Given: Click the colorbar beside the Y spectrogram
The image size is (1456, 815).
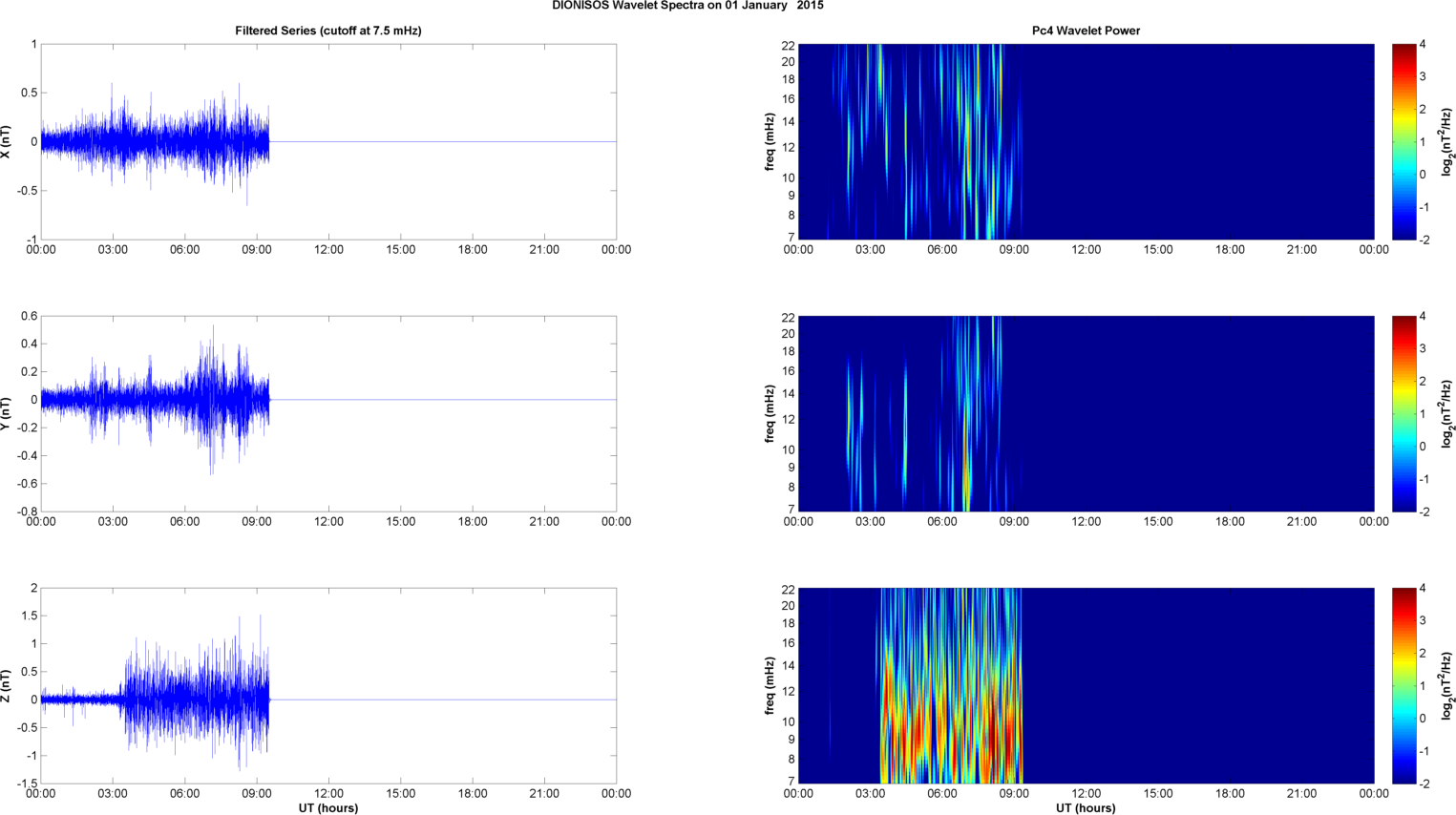Looking at the screenshot, I should coord(1404,413).
